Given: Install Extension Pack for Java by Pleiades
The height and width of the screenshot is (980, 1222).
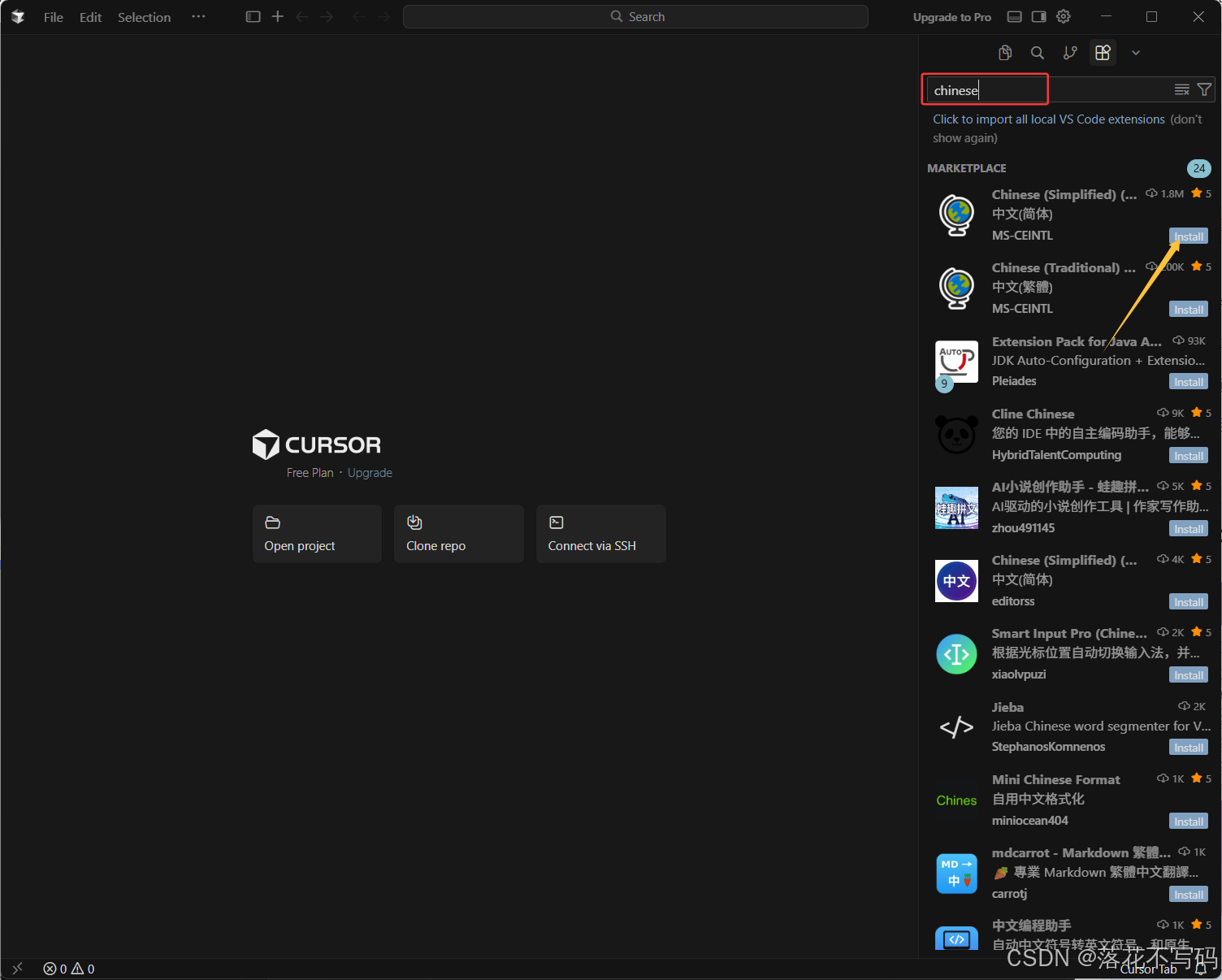Looking at the screenshot, I should click(1189, 382).
